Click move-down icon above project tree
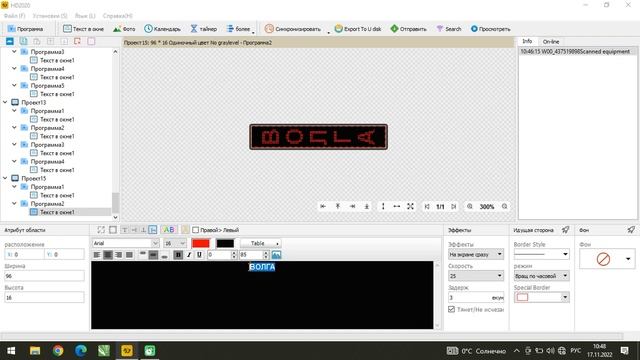The image size is (640, 360). (64, 41)
